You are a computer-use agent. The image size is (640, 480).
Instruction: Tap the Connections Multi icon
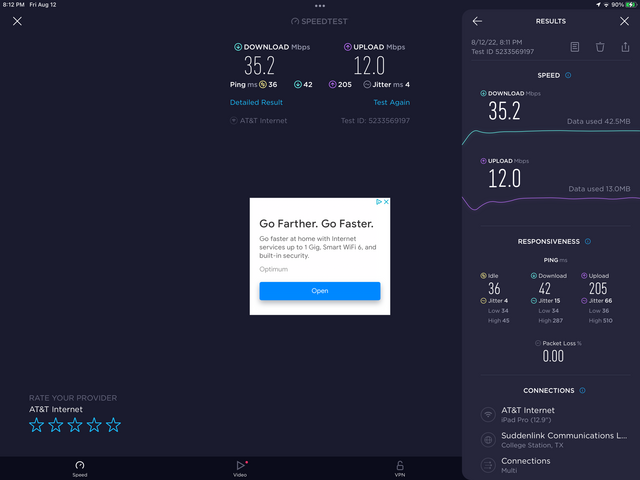(x=488, y=465)
